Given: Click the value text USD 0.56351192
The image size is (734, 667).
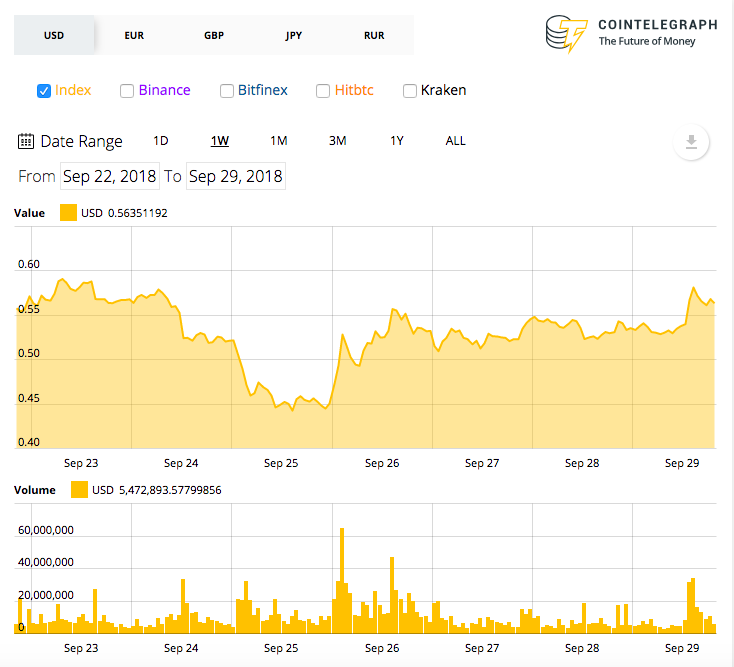Looking at the screenshot, I should click(124, 213).
